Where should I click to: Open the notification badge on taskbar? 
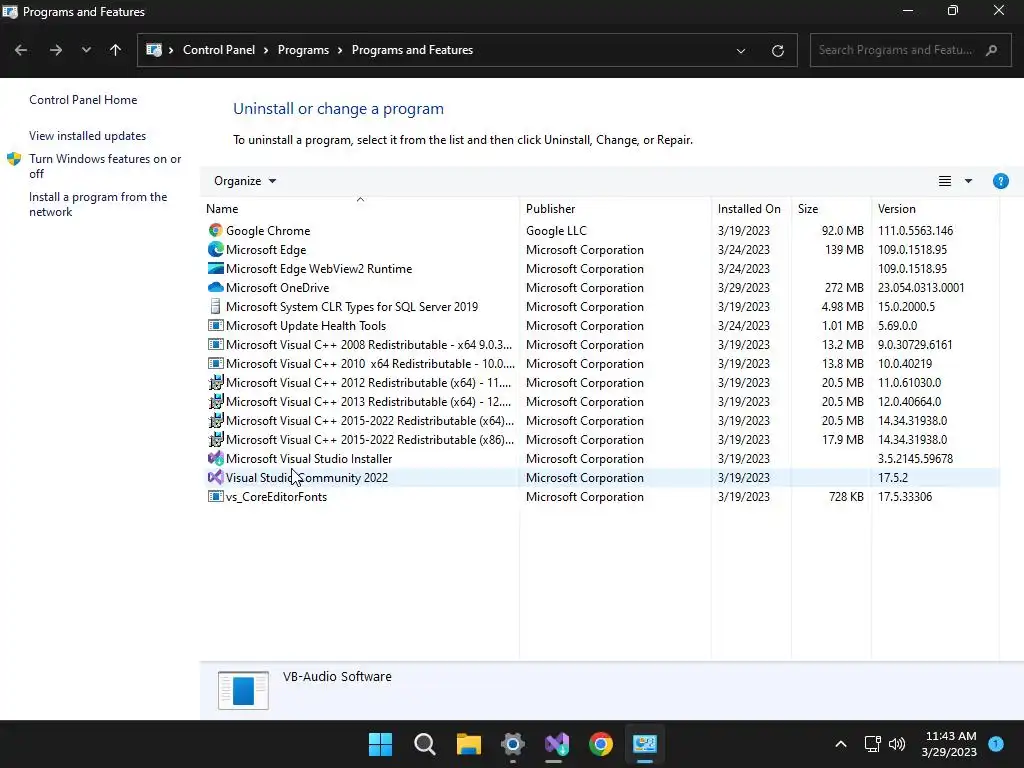[x=995, y=743]
